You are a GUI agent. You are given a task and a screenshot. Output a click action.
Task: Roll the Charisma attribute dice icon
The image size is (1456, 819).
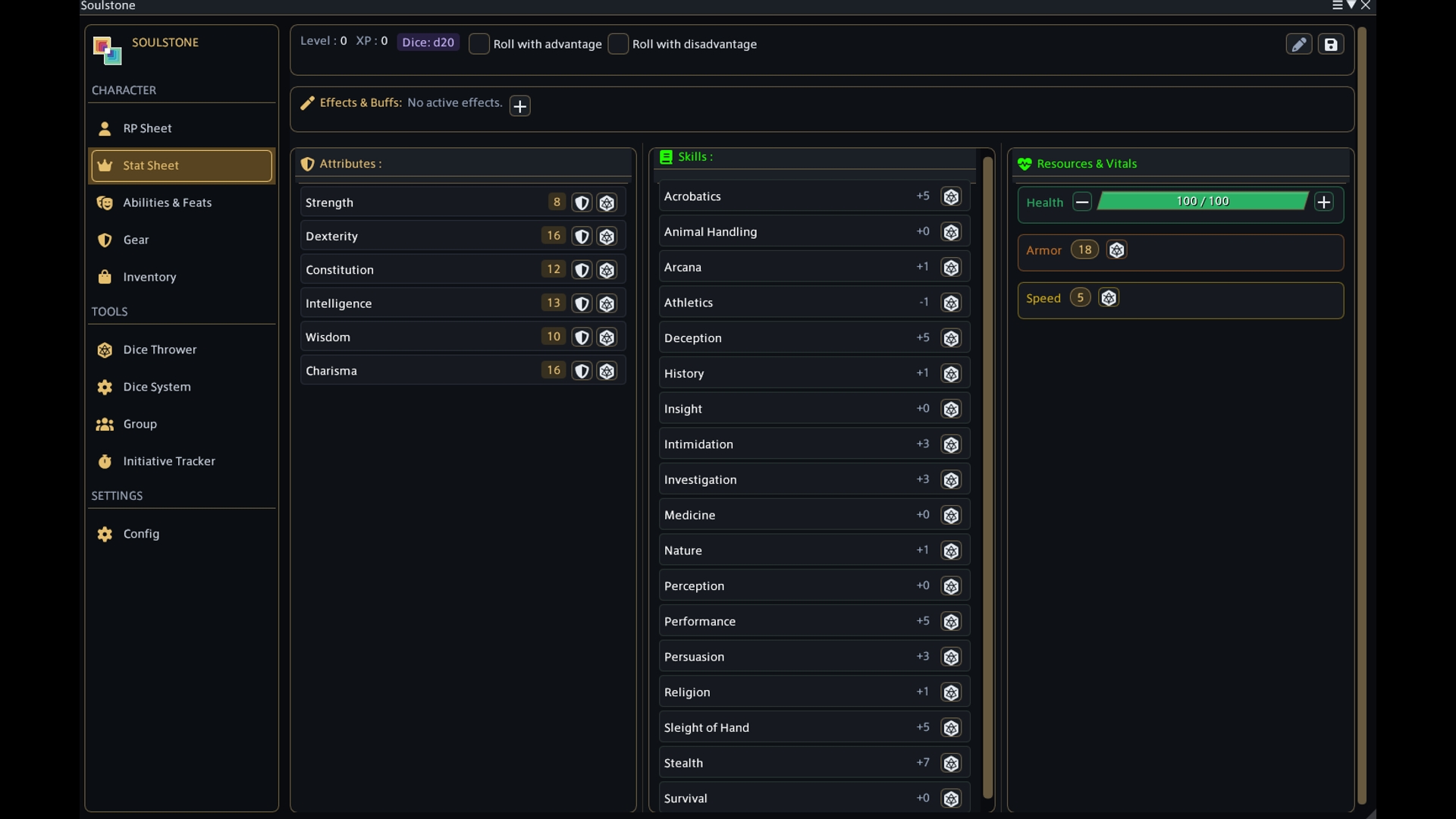point(607,372)
